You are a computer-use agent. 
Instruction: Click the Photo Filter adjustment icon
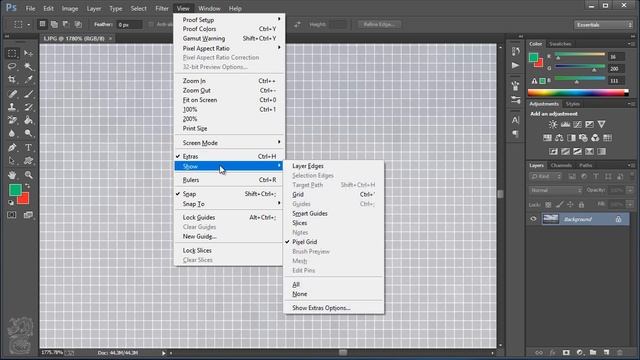point(583,138)
